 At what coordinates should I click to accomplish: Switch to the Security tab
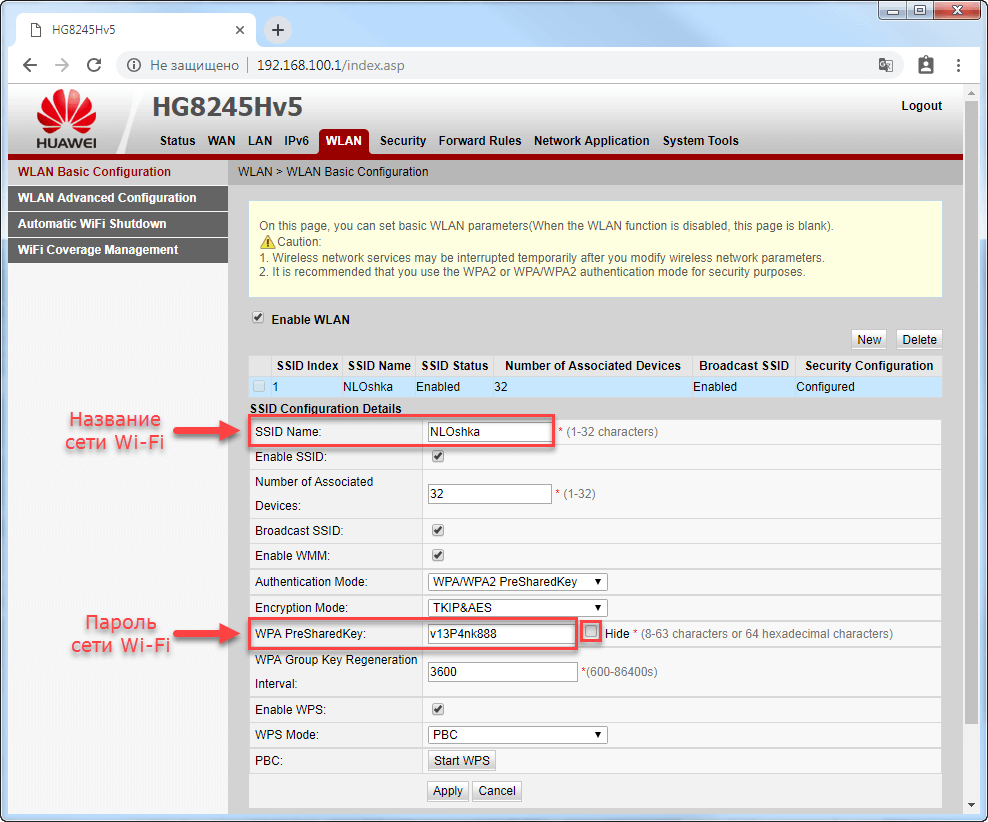403,141
